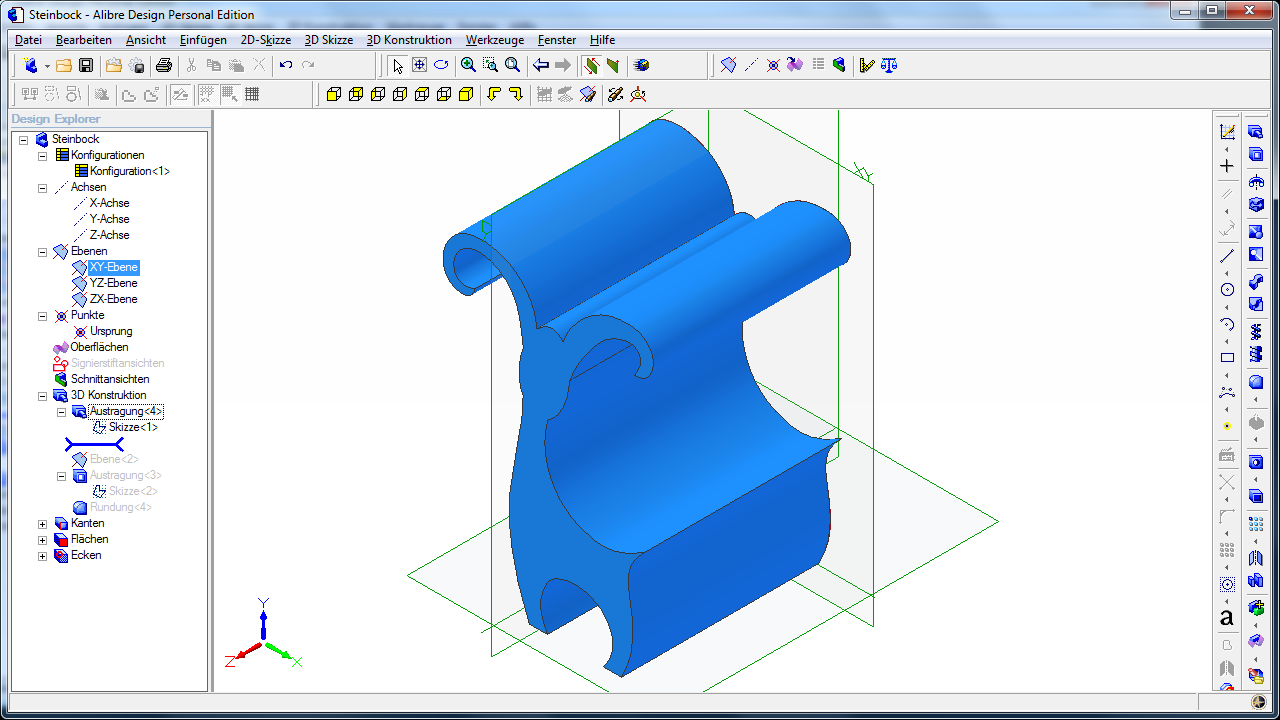
Task: Select the Rectangle sketch tool
Action: point(1227,357)
